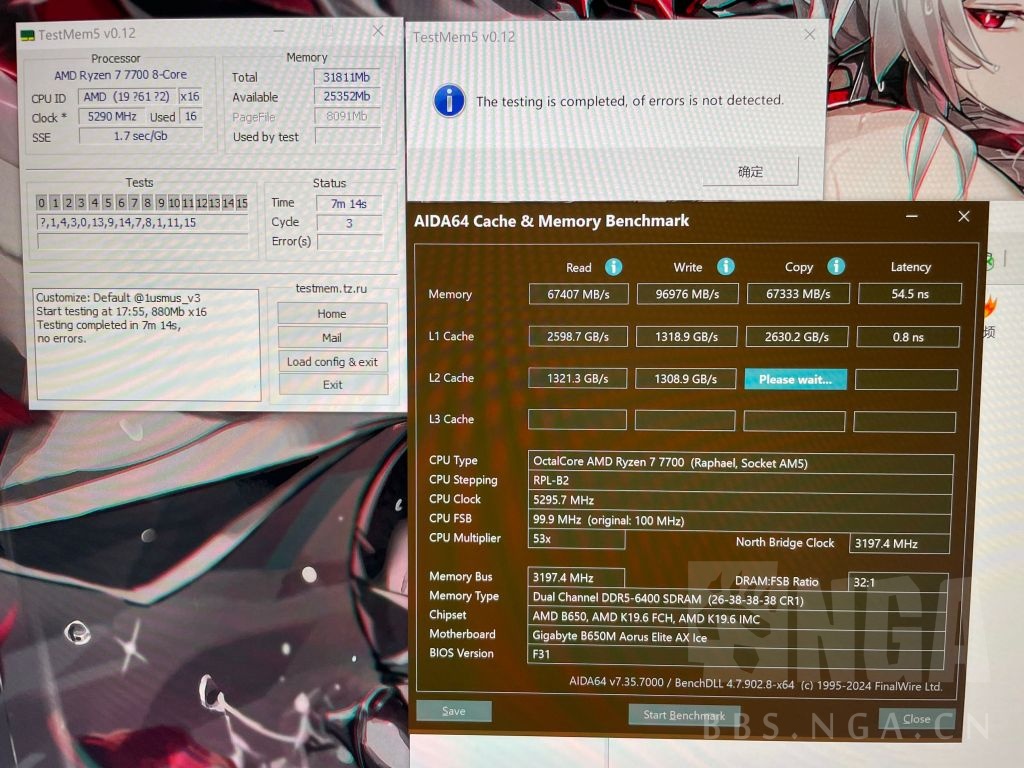Screen dimensions: 1024x768
Task: Click the info icon beside the Copy column
Action: point(837,267)
